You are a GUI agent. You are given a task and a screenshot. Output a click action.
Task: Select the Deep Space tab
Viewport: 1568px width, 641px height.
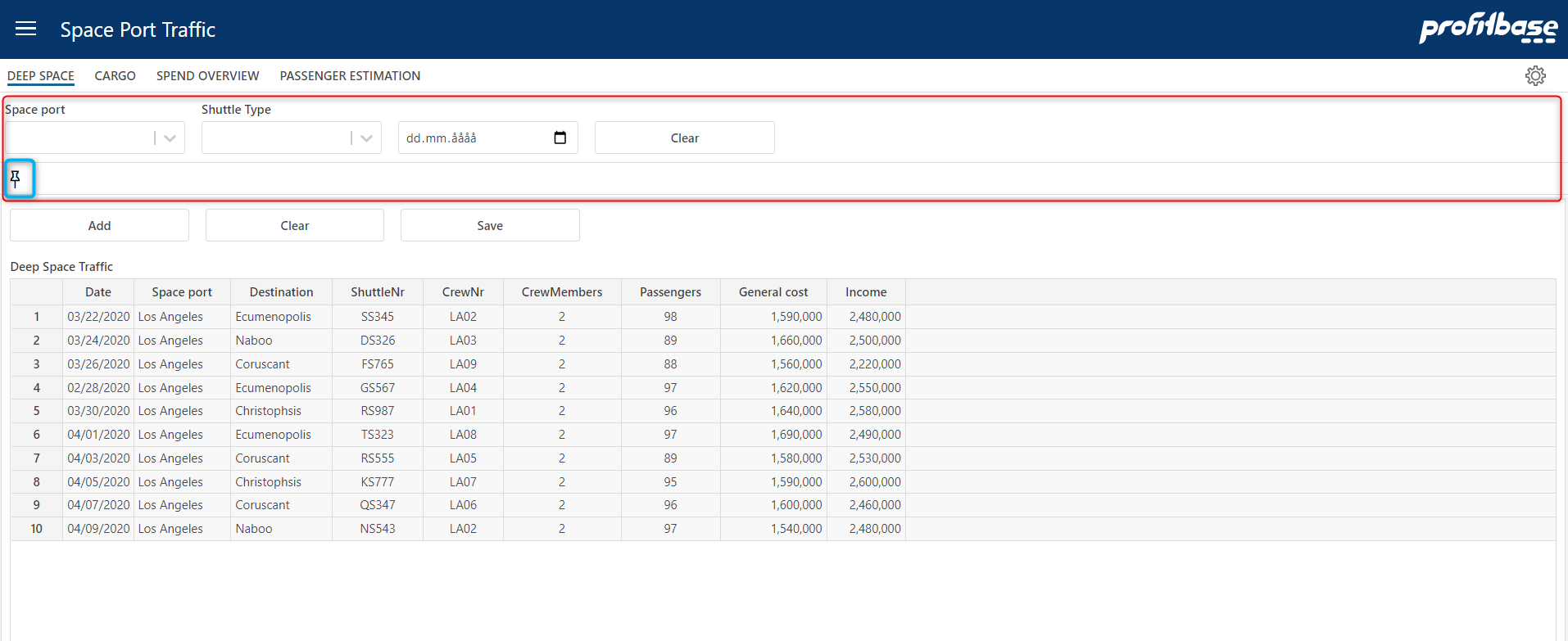(x=41, y=76)
